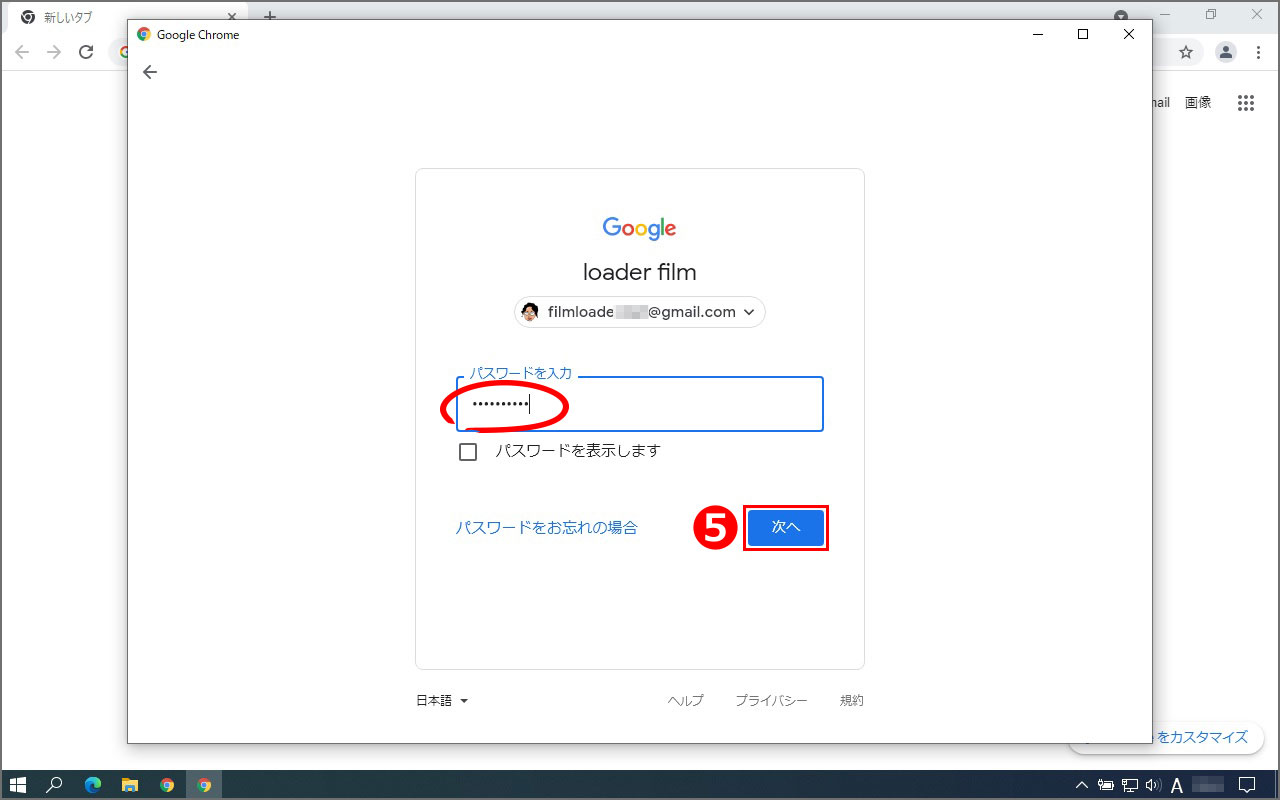Screen dimensions: 1280x800
Task: Open the 日本語 language dropdown
Action: 442,701
